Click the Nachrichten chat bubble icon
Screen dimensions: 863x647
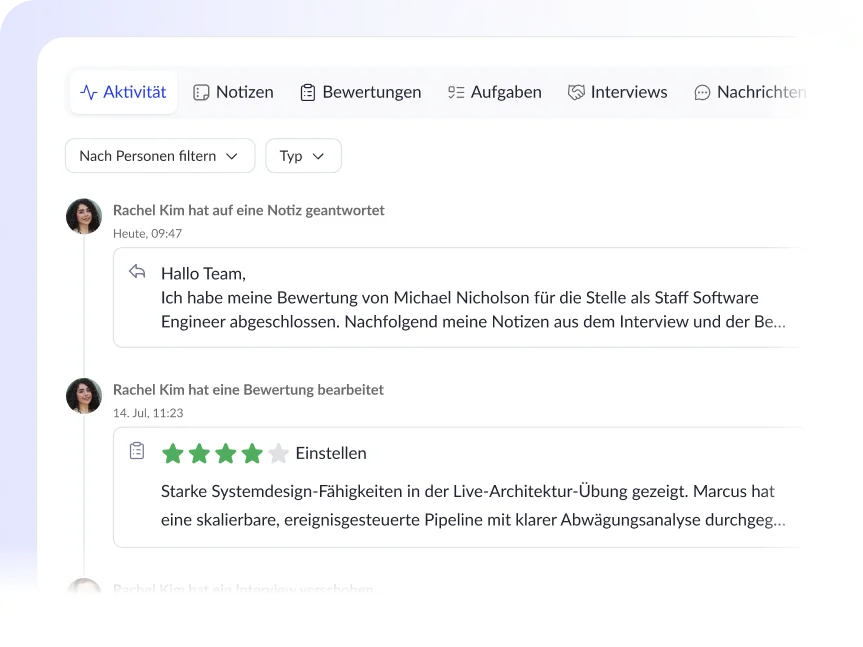(702, 93)
